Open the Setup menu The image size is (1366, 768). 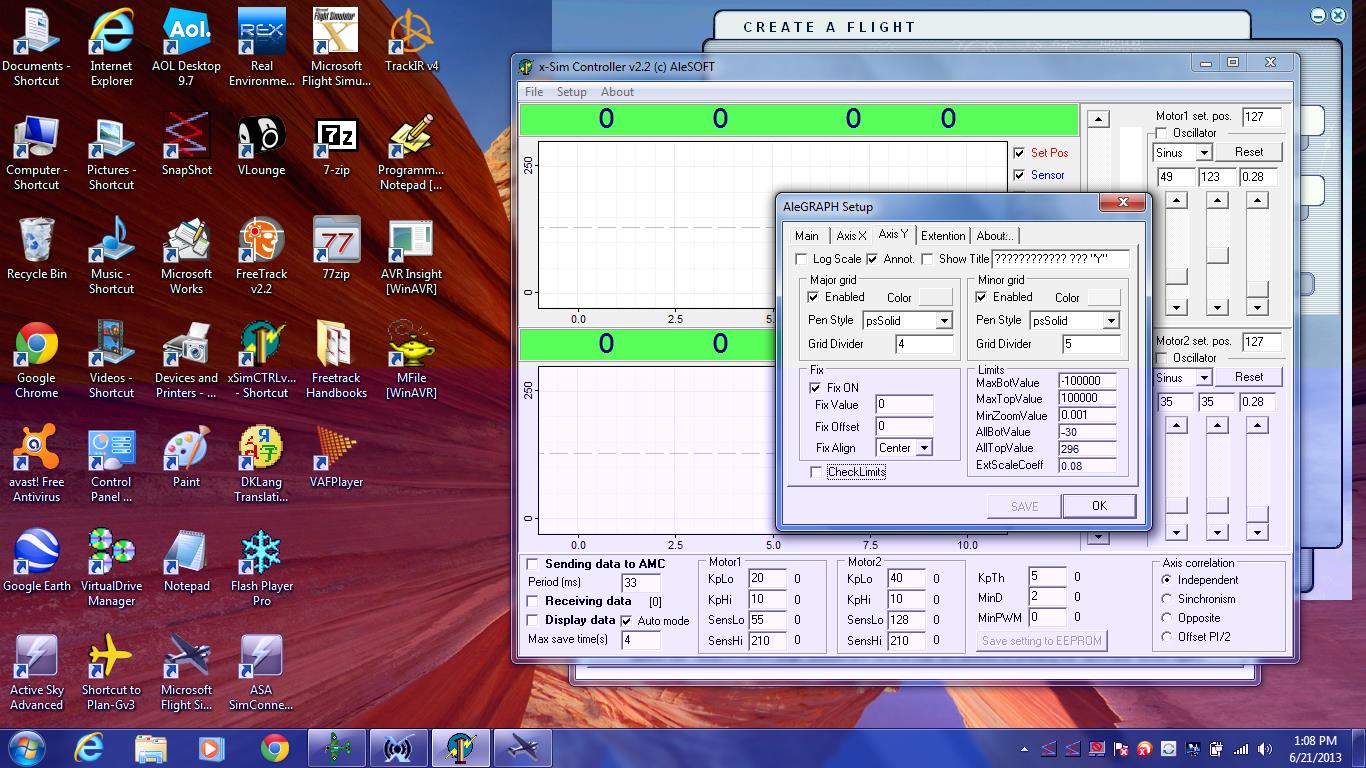[x=571, y=92]
